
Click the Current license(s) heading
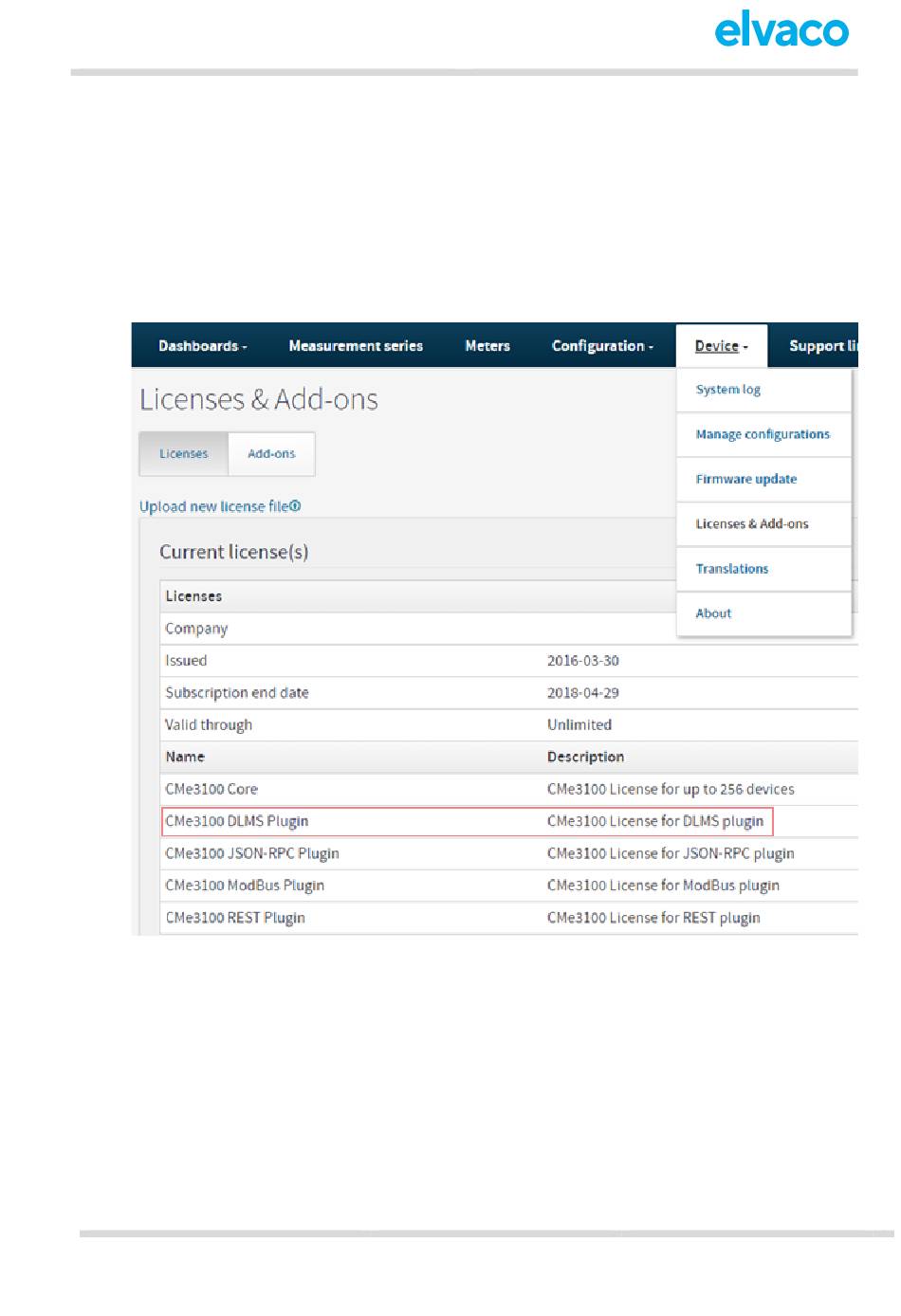click(233, 552)
